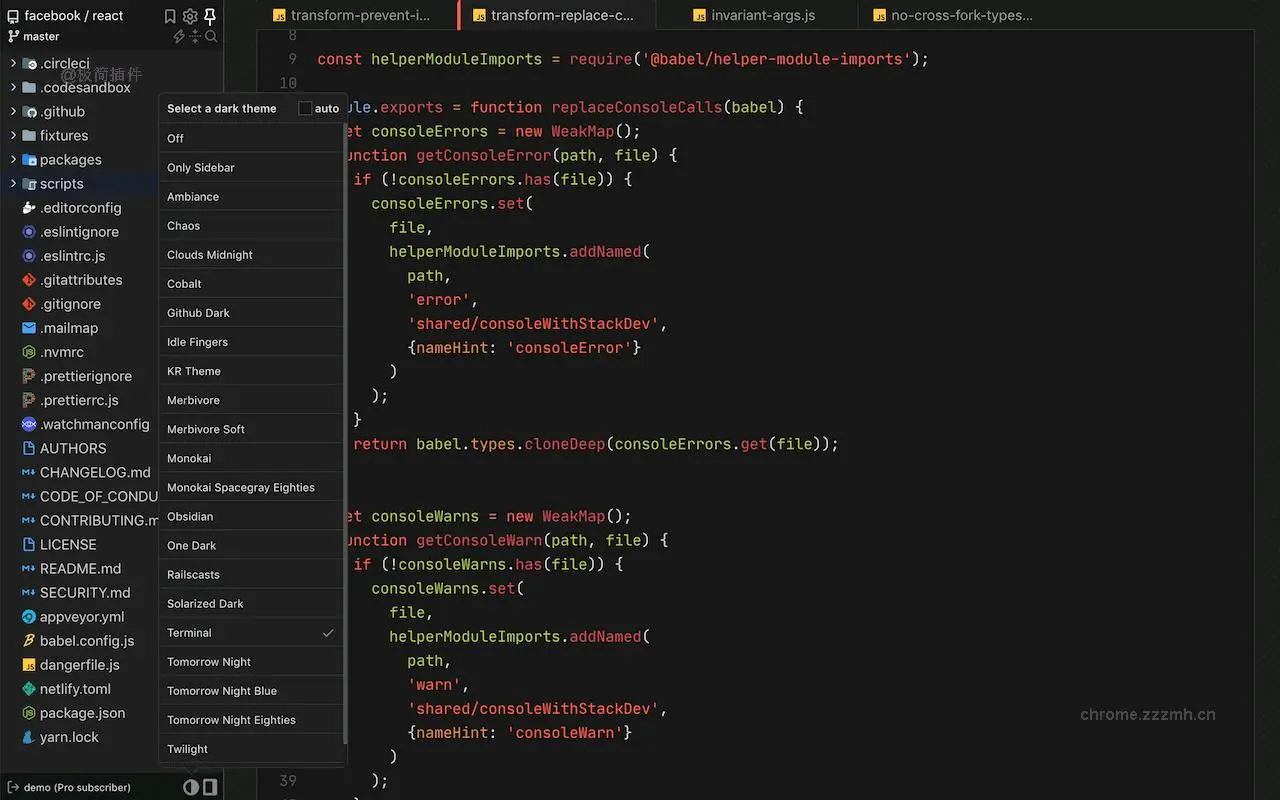Viewport: 1280px width, 800px height.
Task: Toggle the sidebar layout icon at bottom right
Action: tap(210, 787)
